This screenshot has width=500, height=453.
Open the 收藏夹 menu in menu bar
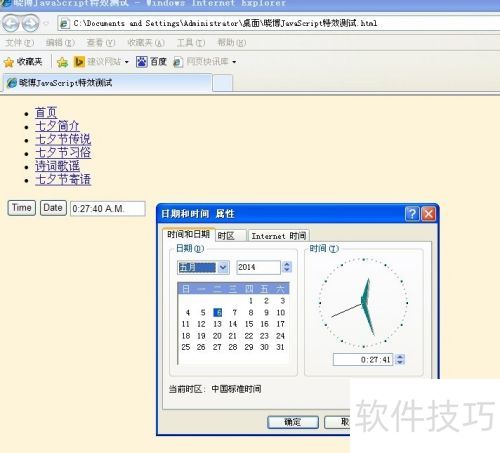tap(146, 43)
